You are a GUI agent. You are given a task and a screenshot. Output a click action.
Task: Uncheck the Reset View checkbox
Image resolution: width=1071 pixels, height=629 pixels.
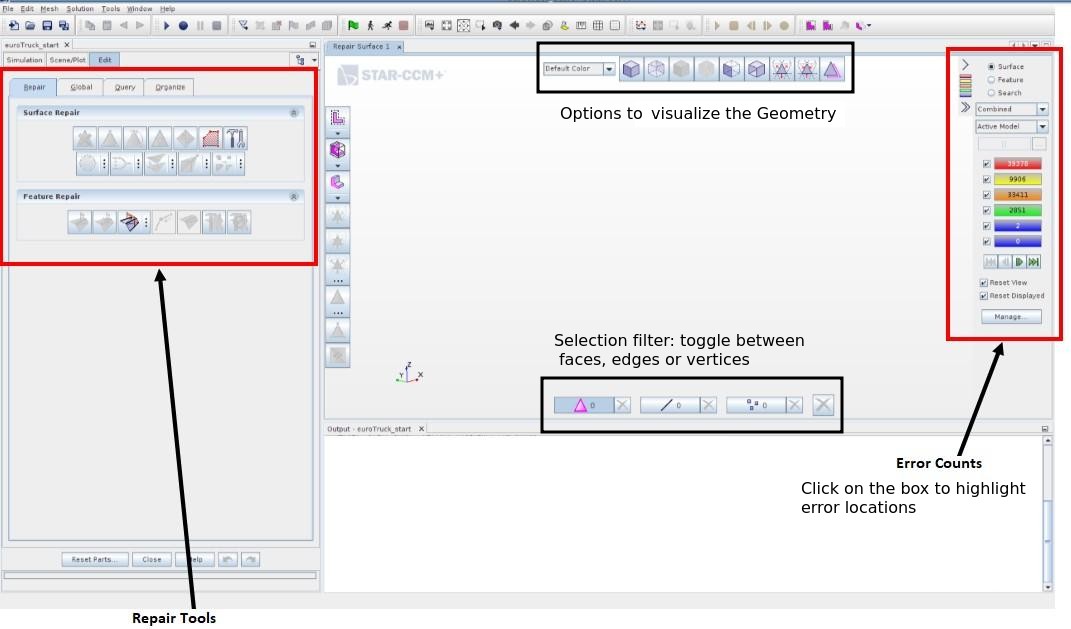click(x=984, y=283)
